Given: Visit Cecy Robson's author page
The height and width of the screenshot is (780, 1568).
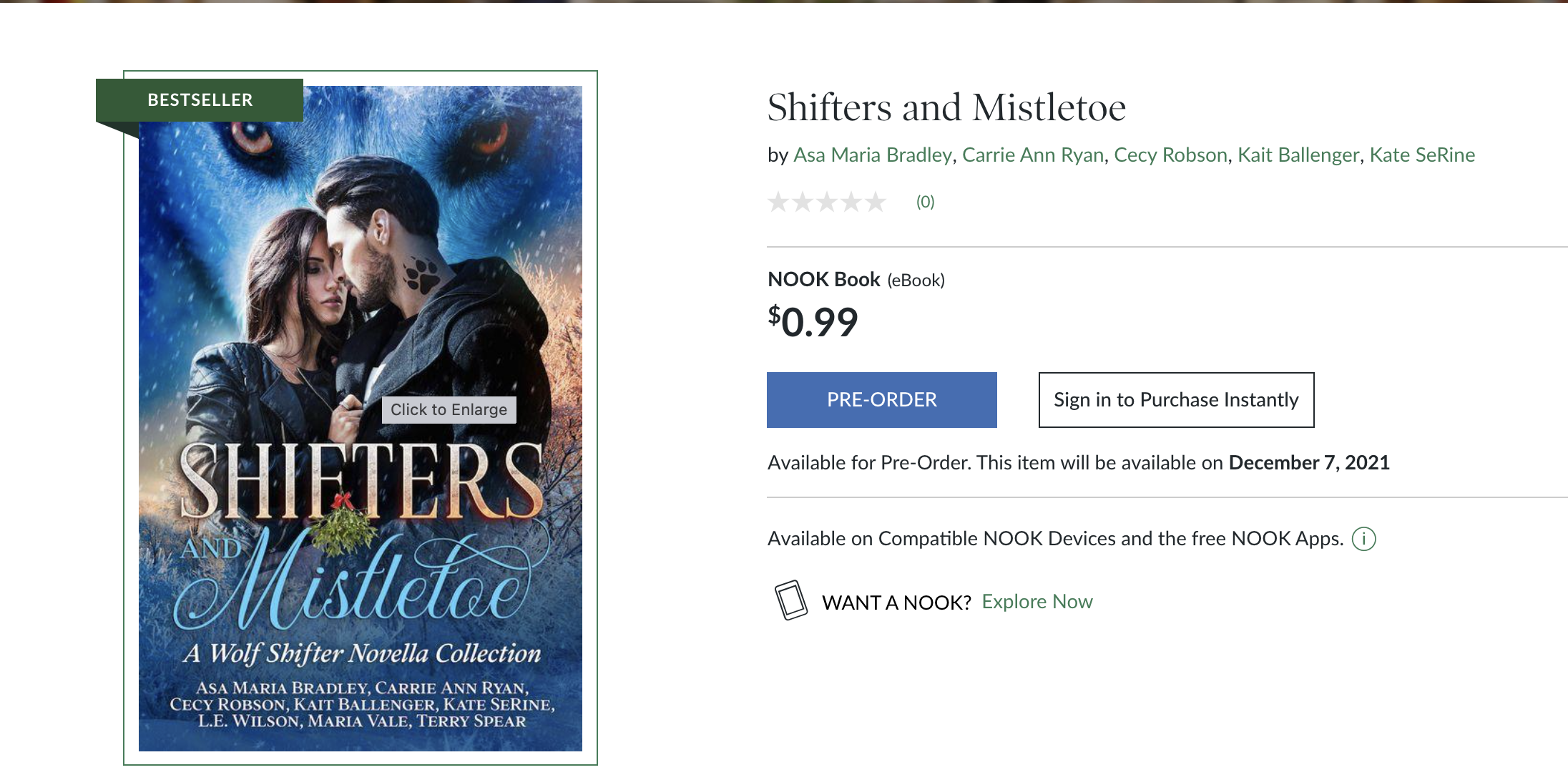Looking at the screenshot, I should click(x=1170, y=155).
